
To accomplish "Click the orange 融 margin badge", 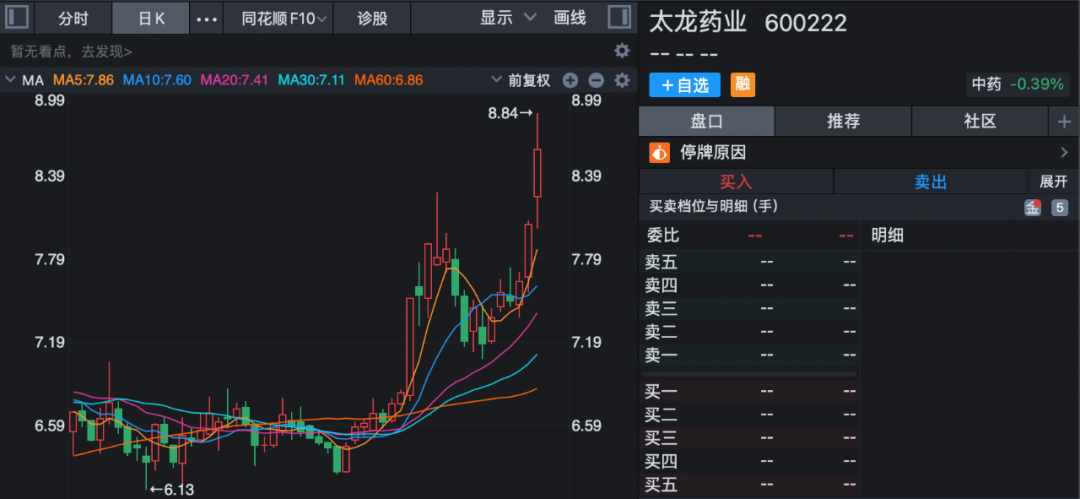I will (x=742, y=85).
